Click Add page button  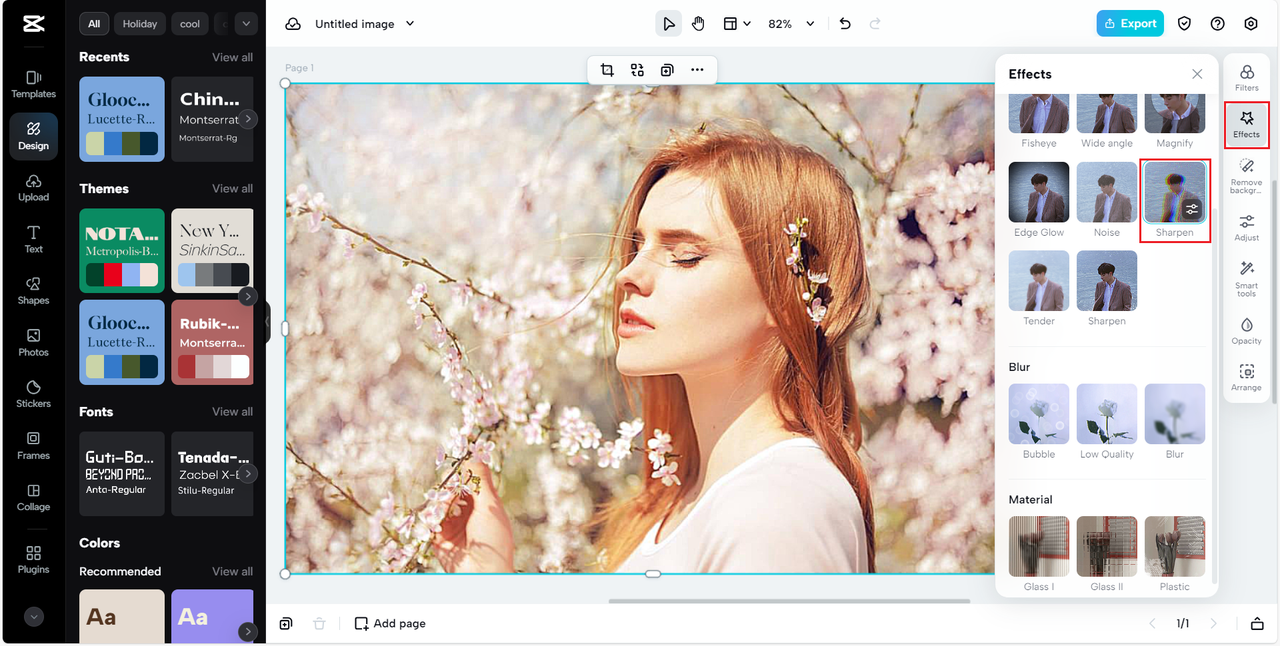point(390,624)
